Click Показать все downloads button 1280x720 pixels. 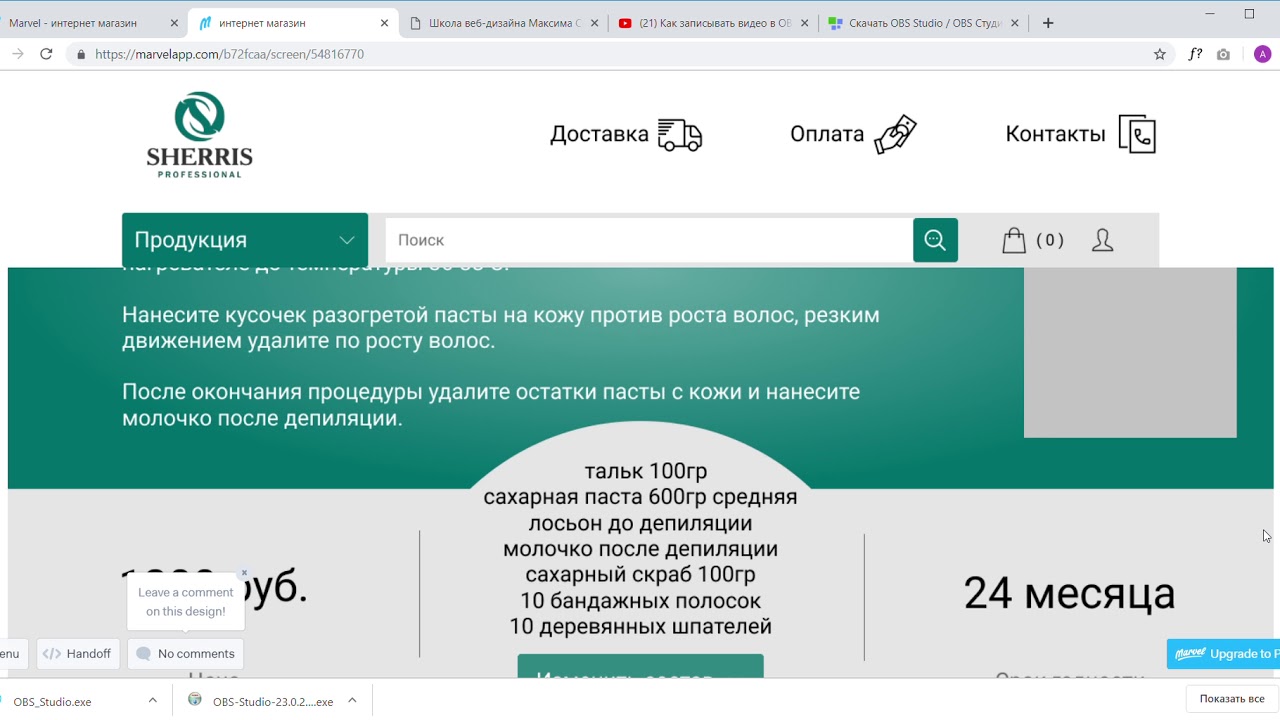tap(1231, 699)
